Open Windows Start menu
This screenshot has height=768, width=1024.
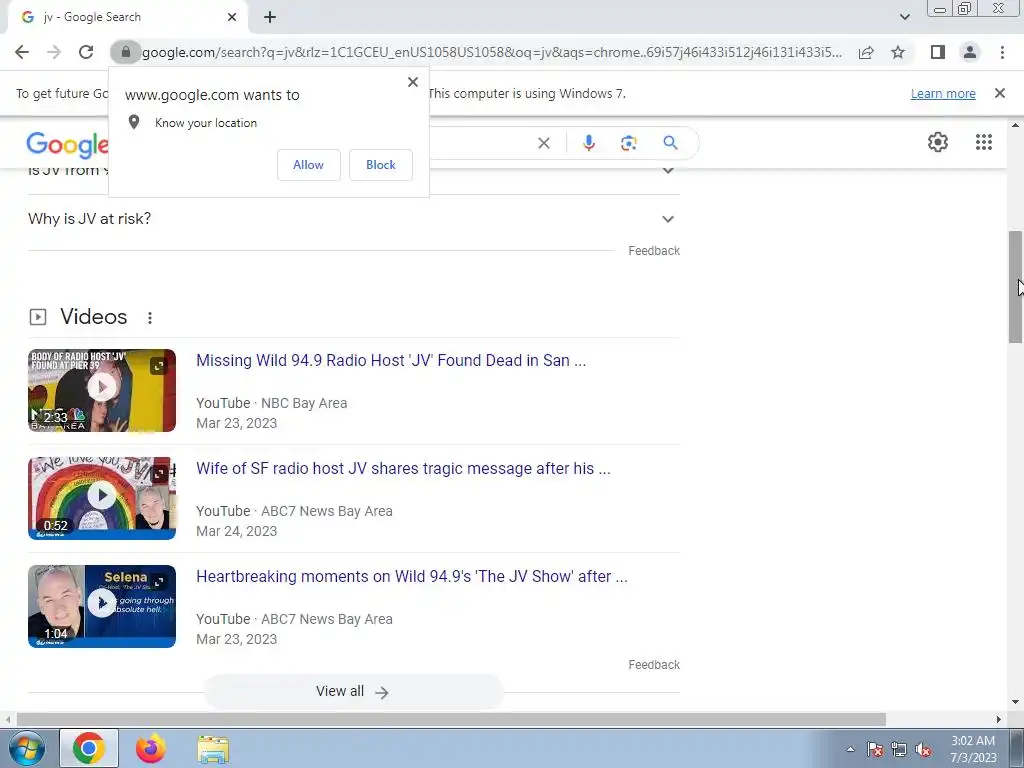tap(27, 748)
